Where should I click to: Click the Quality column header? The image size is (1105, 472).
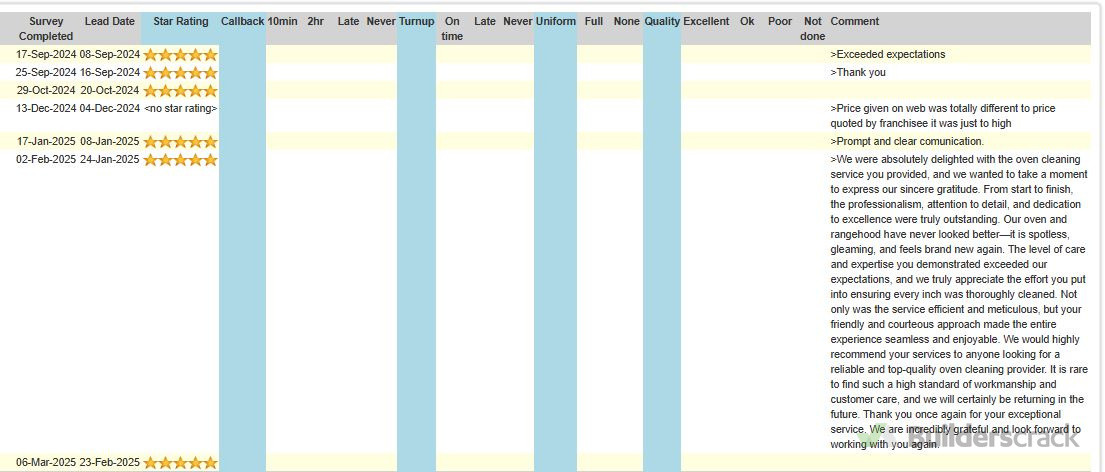point(662,21)
